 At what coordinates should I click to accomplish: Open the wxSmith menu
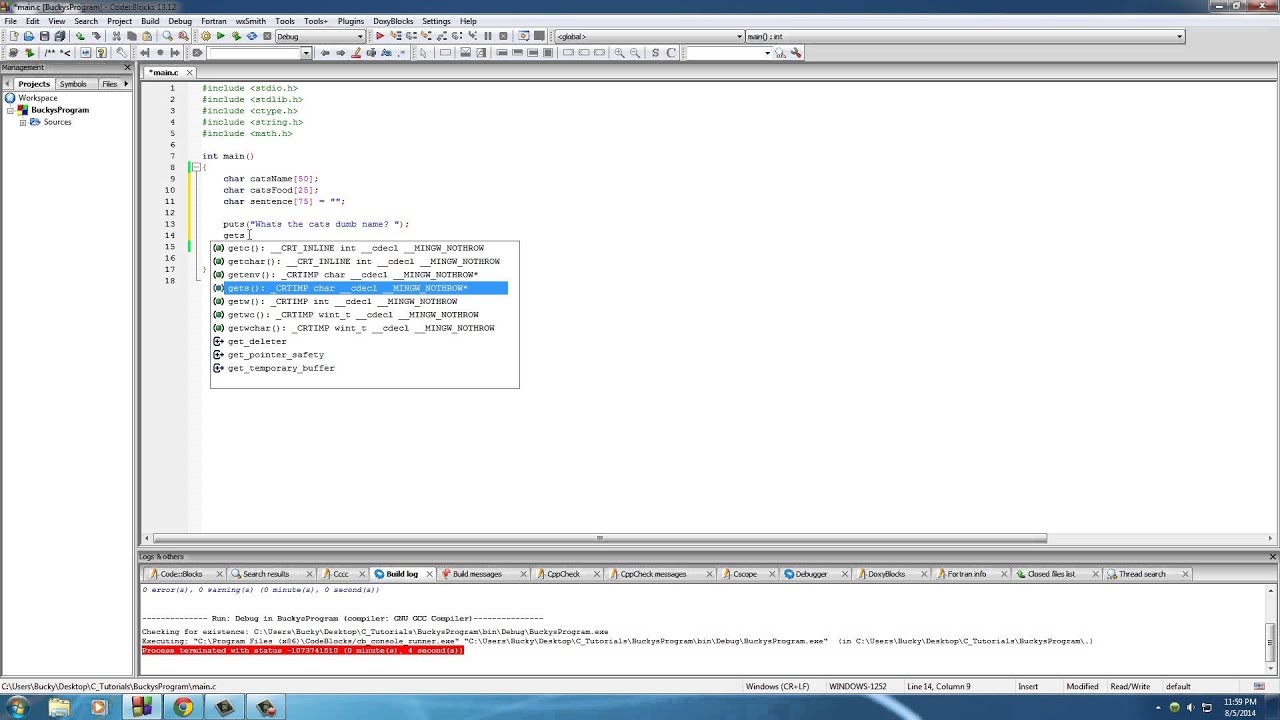click(x=251, y=21)
